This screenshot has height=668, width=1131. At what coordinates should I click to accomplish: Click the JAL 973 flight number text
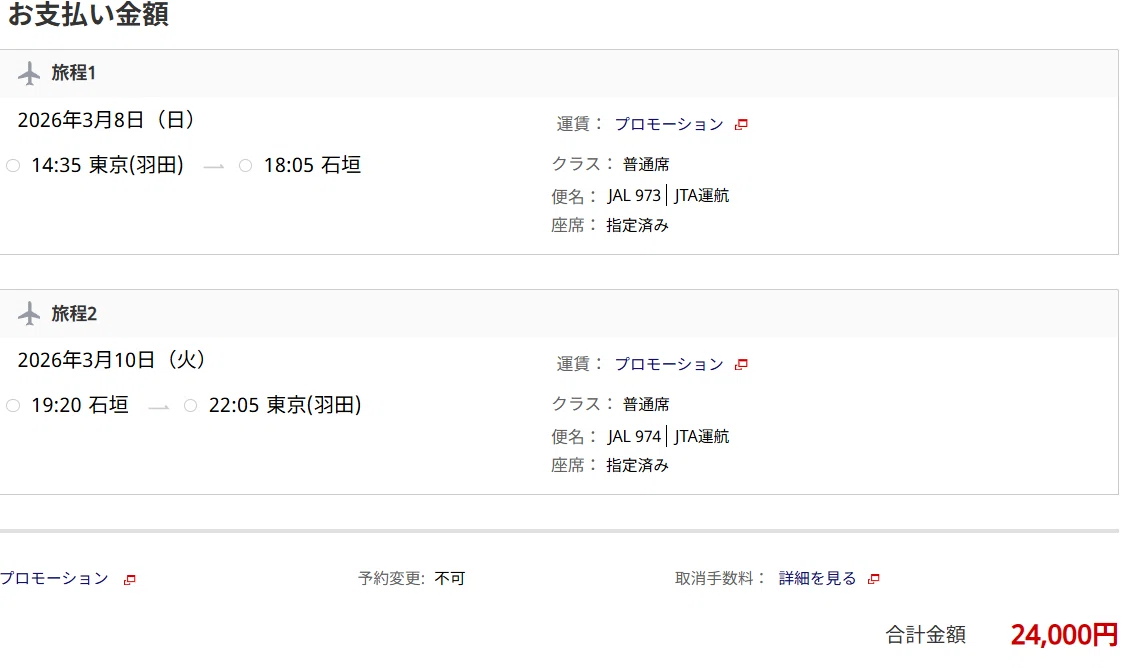[x=634, y=195]
